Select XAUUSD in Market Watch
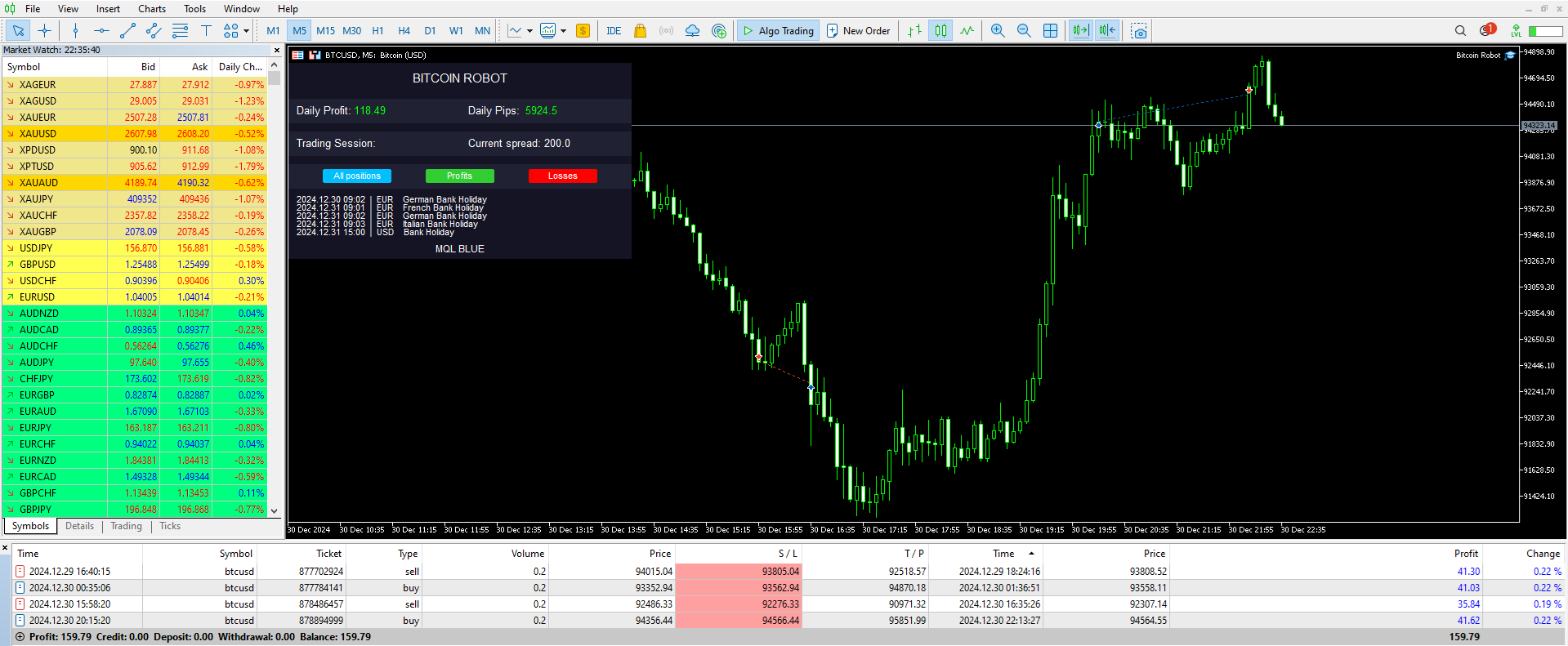The width and height of the screenshot is (1568, 646). tap(134, 134)
